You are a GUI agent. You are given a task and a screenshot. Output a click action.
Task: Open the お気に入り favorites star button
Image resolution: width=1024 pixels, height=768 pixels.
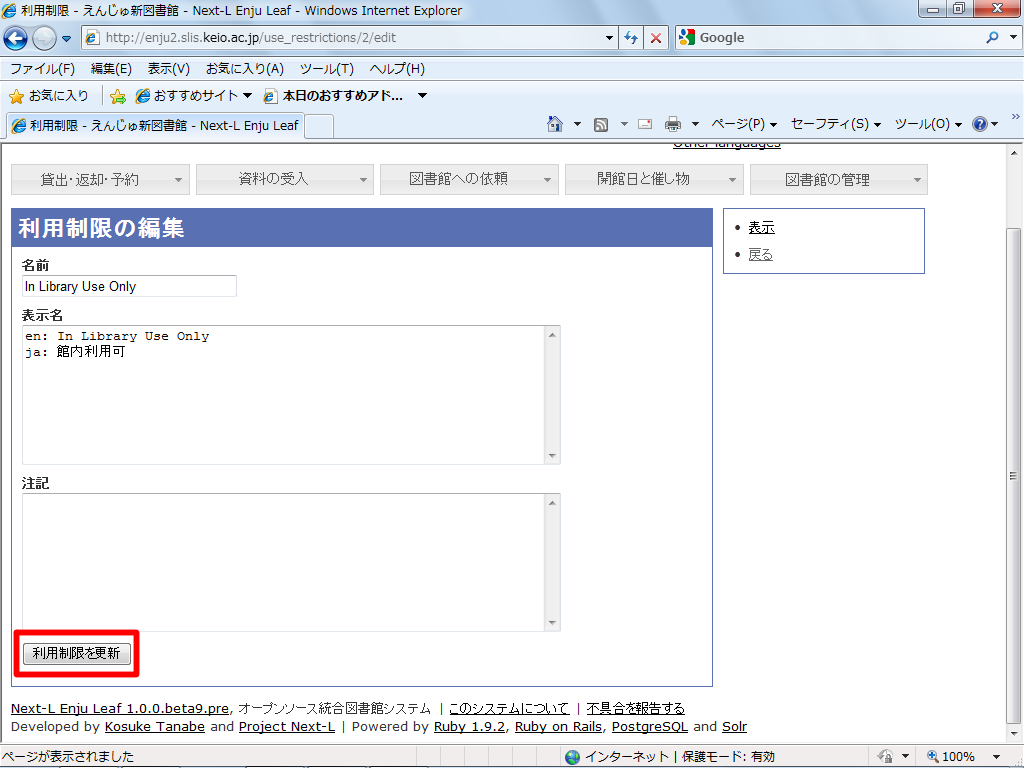pos(49,96)
